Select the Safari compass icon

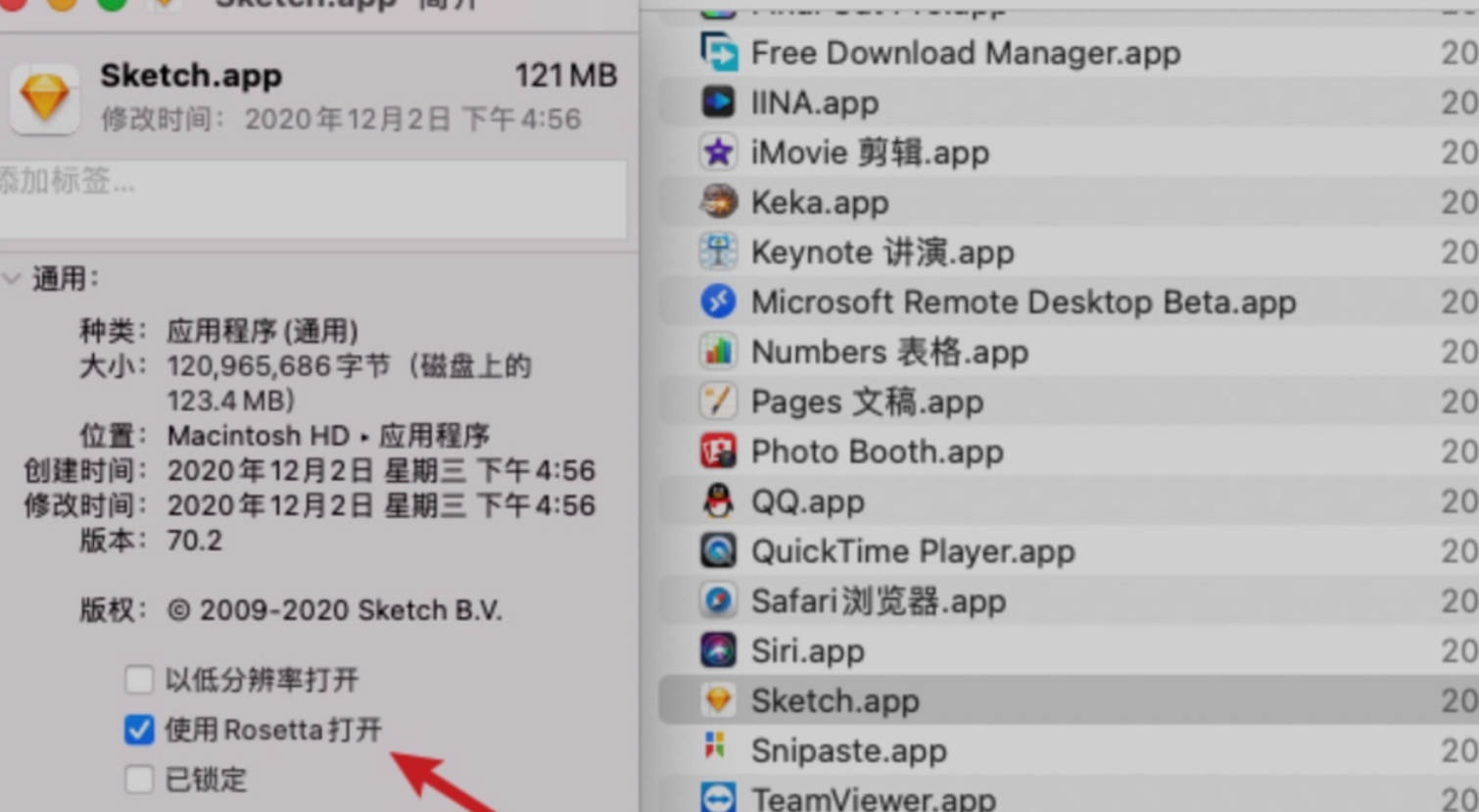(x=718, y=601)
